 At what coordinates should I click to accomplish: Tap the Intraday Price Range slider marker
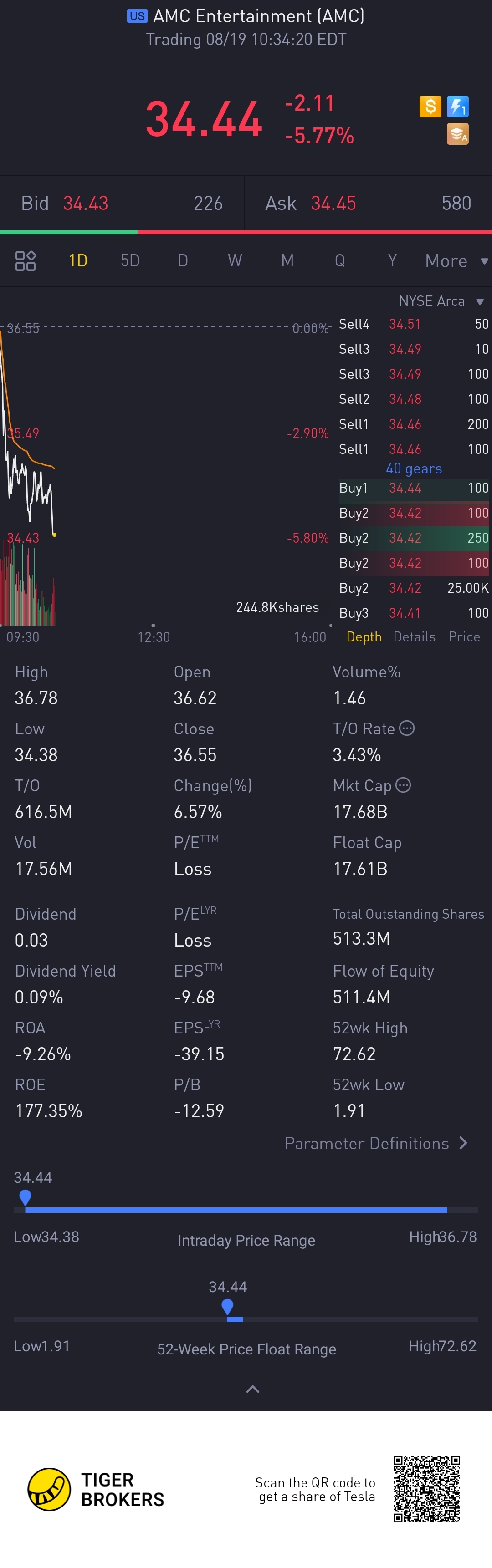click(25, 1196)
